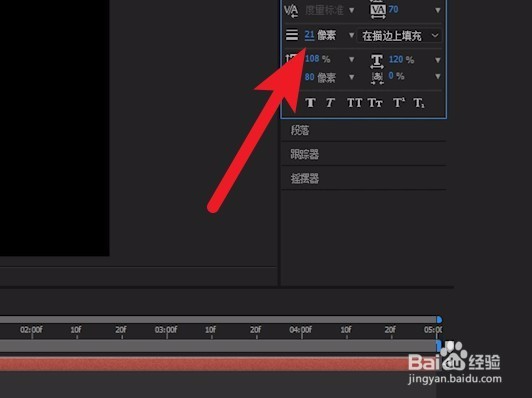Toggle Faux Bold text style

point(310,102)
